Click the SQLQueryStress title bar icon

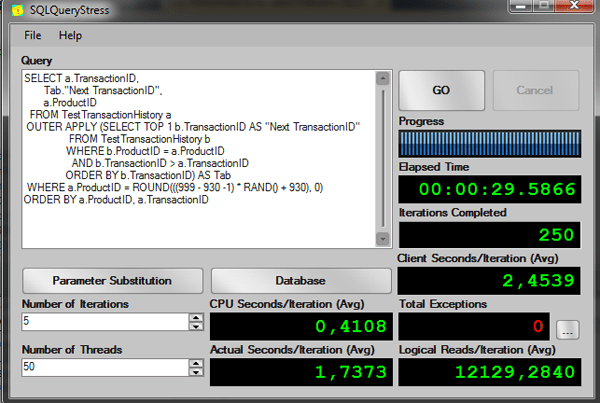pos(17,10)
